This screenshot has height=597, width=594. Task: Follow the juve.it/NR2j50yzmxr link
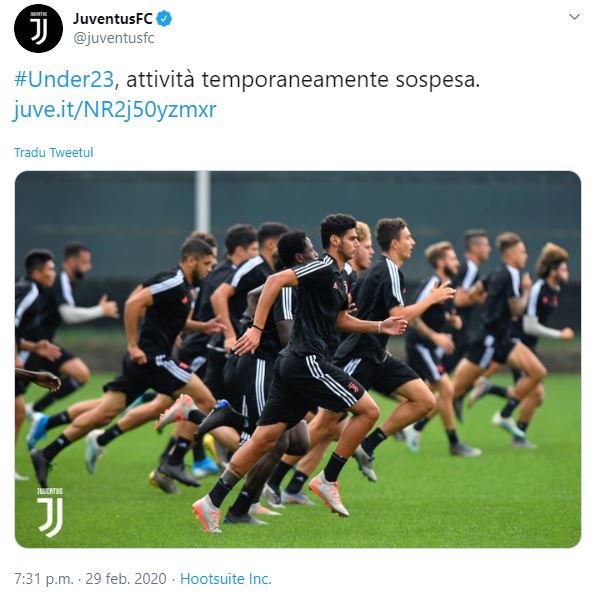pos(115,110)
